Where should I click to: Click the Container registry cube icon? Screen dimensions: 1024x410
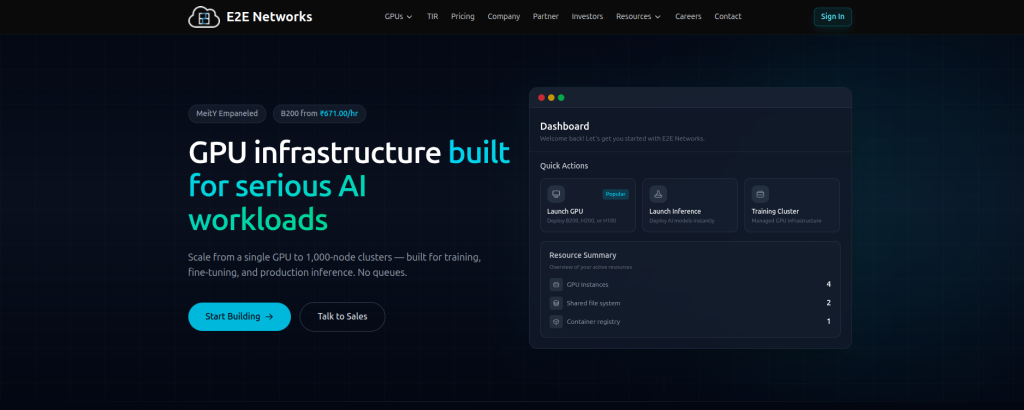click(556, 321)
